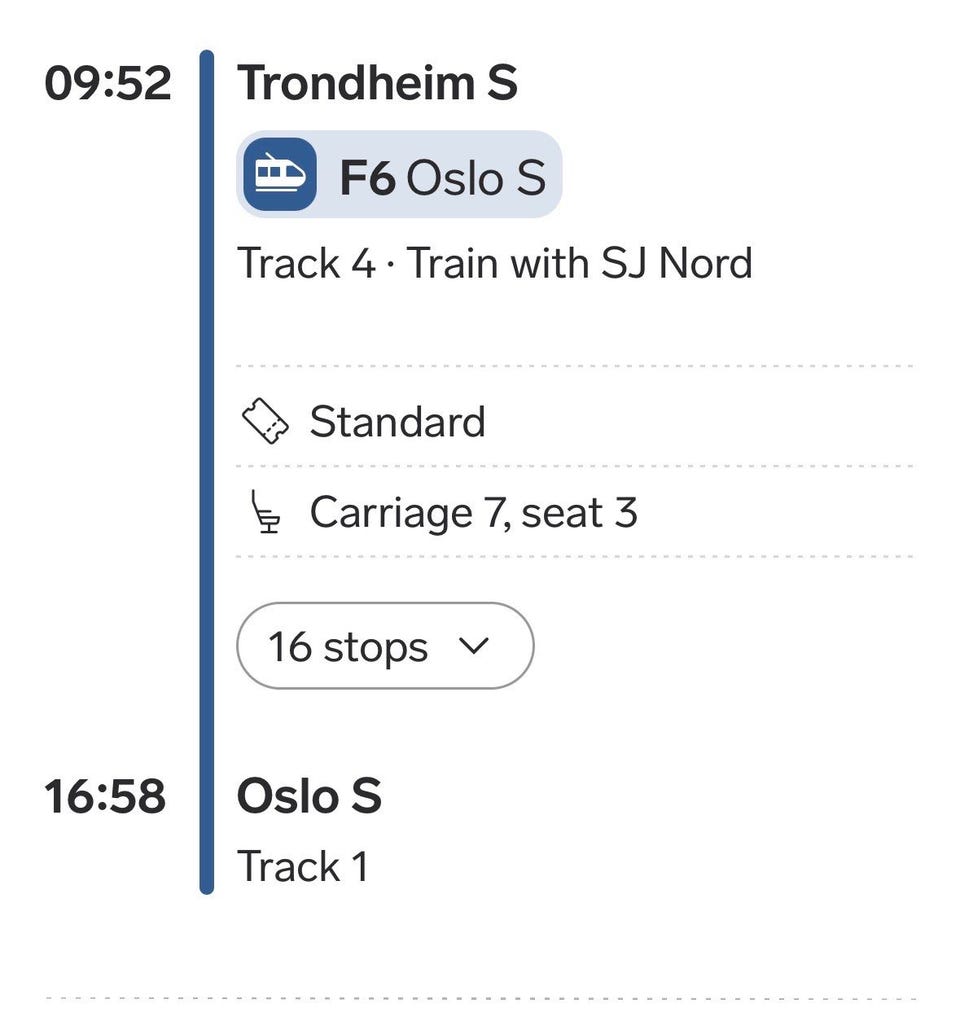Click the 09:52 departure time
This screenshot has height=1030, width=960.
pos(108,83)
